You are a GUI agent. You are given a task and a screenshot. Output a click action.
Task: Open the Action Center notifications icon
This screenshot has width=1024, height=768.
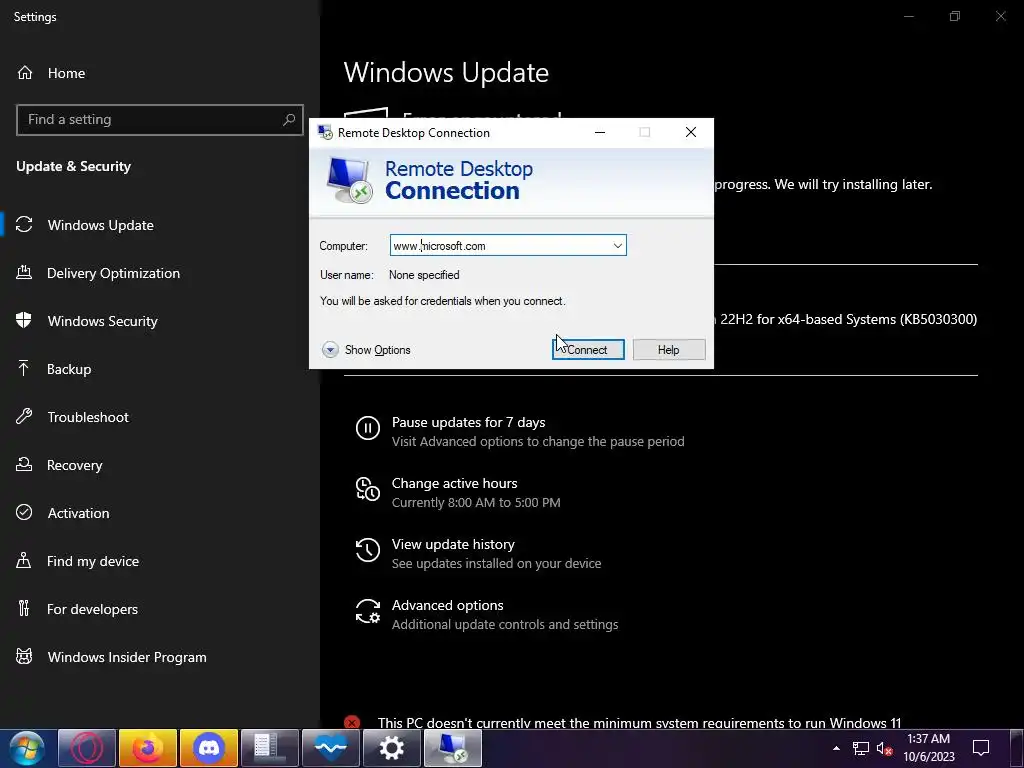pyautogui.click(x=981, y=748)
